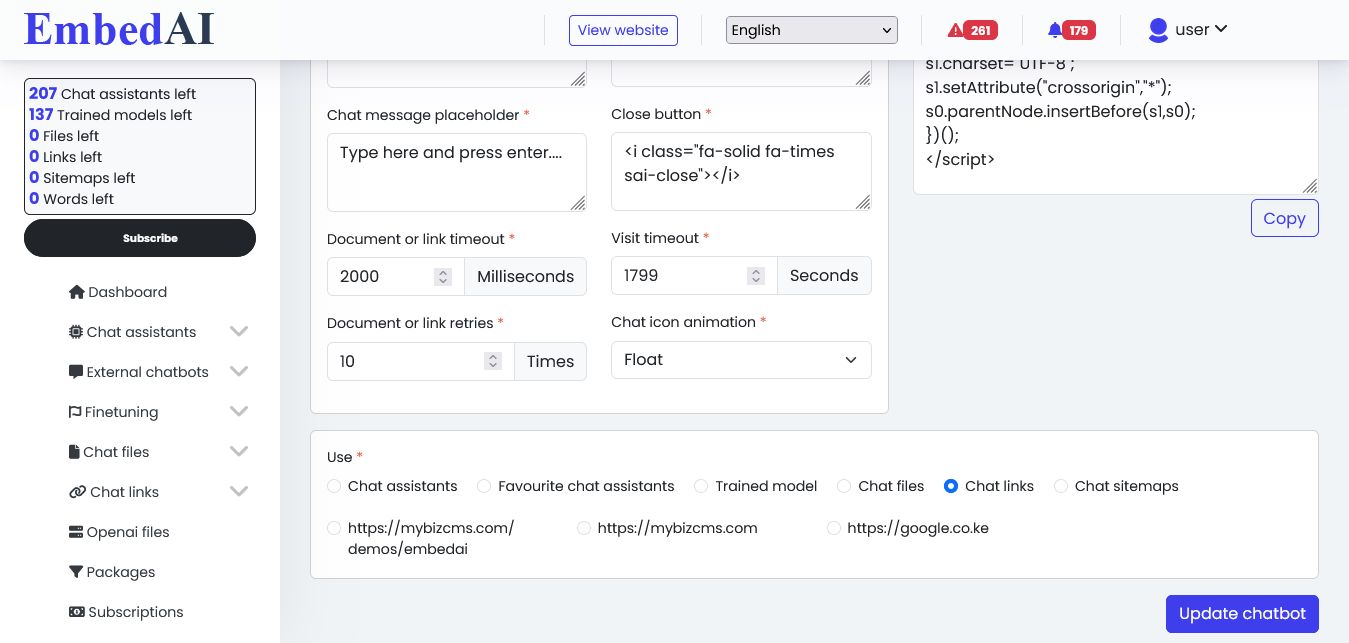Select the Trained model radio option

coord(701,486)
